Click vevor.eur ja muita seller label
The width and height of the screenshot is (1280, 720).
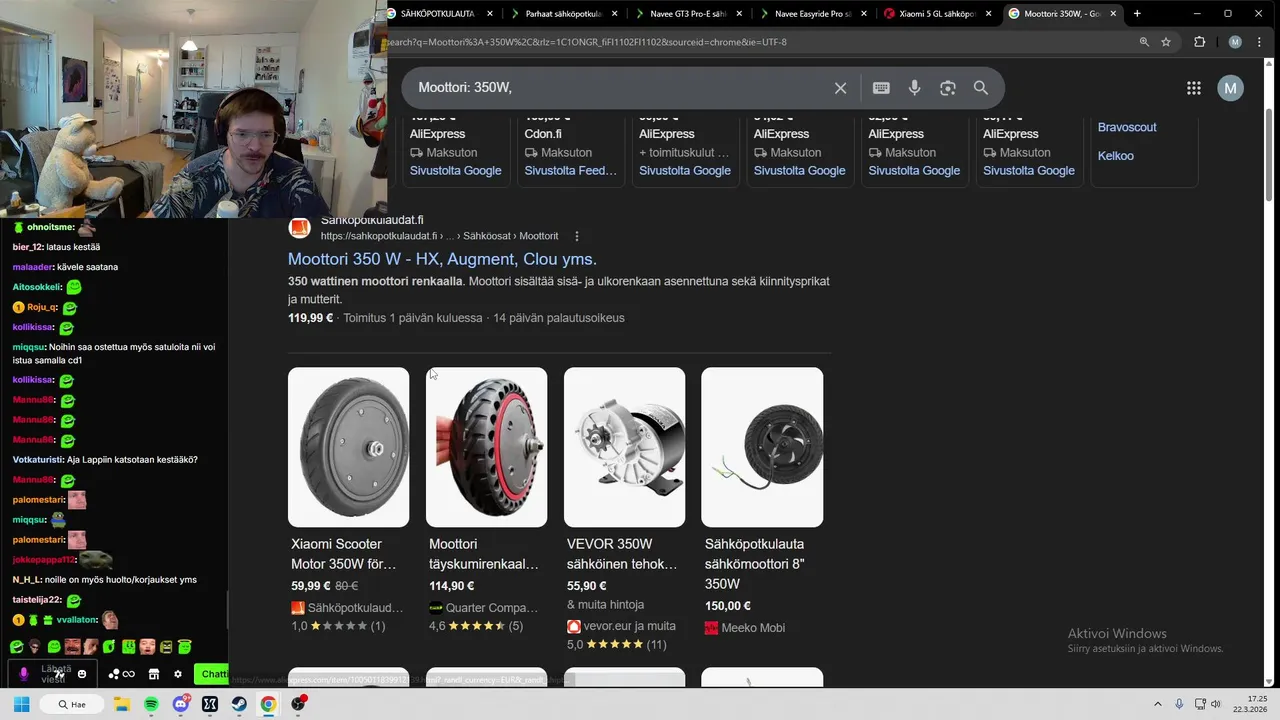pyautogui.click(x=630, y=626)
